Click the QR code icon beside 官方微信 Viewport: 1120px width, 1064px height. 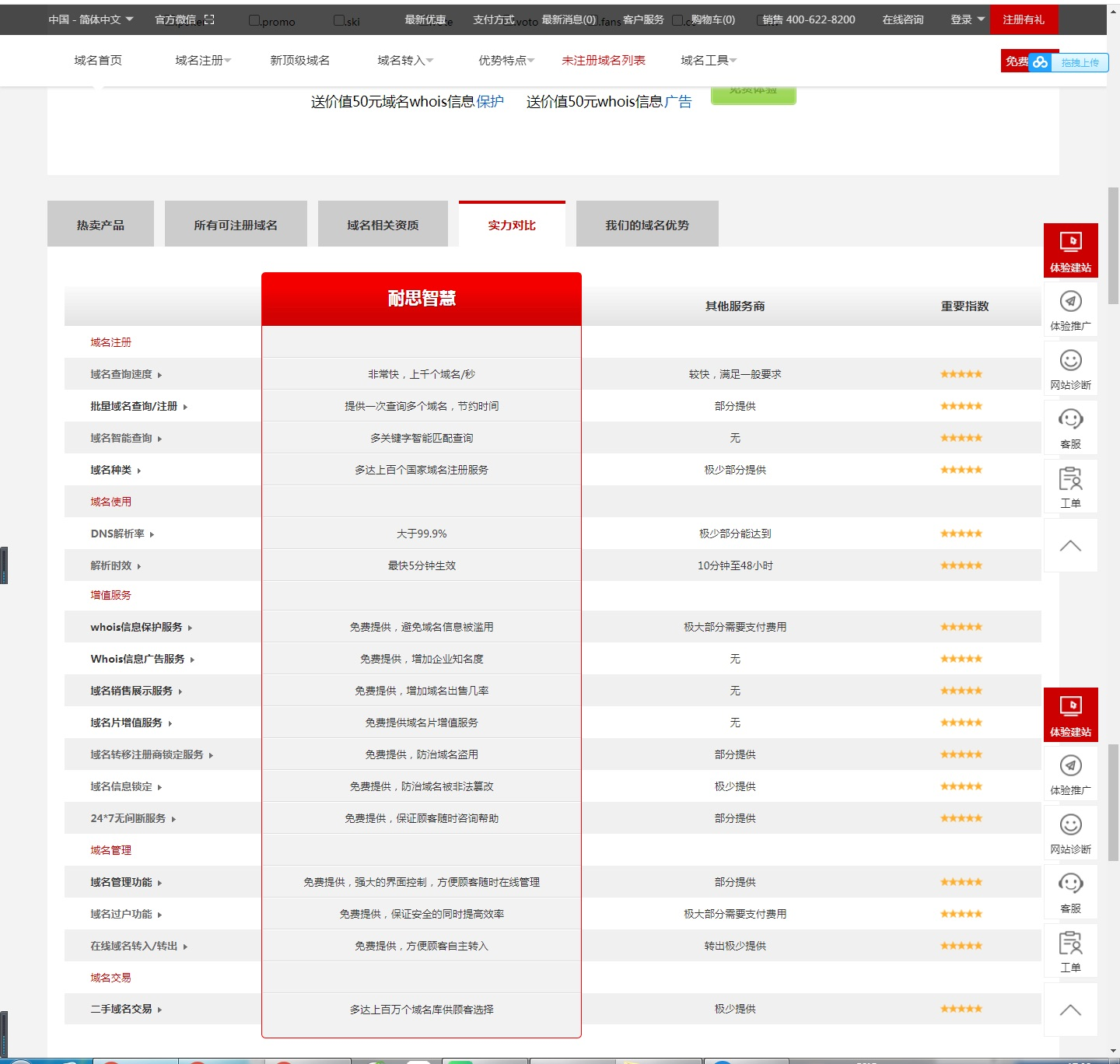208,19
